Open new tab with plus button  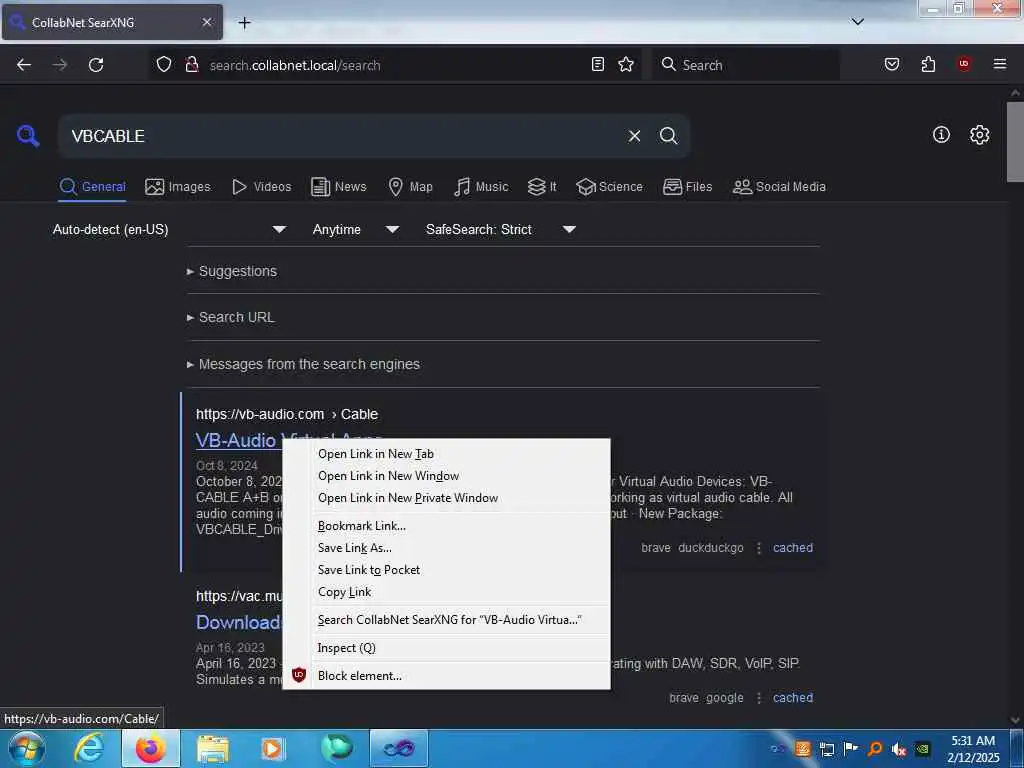click(x=244, y=23)
